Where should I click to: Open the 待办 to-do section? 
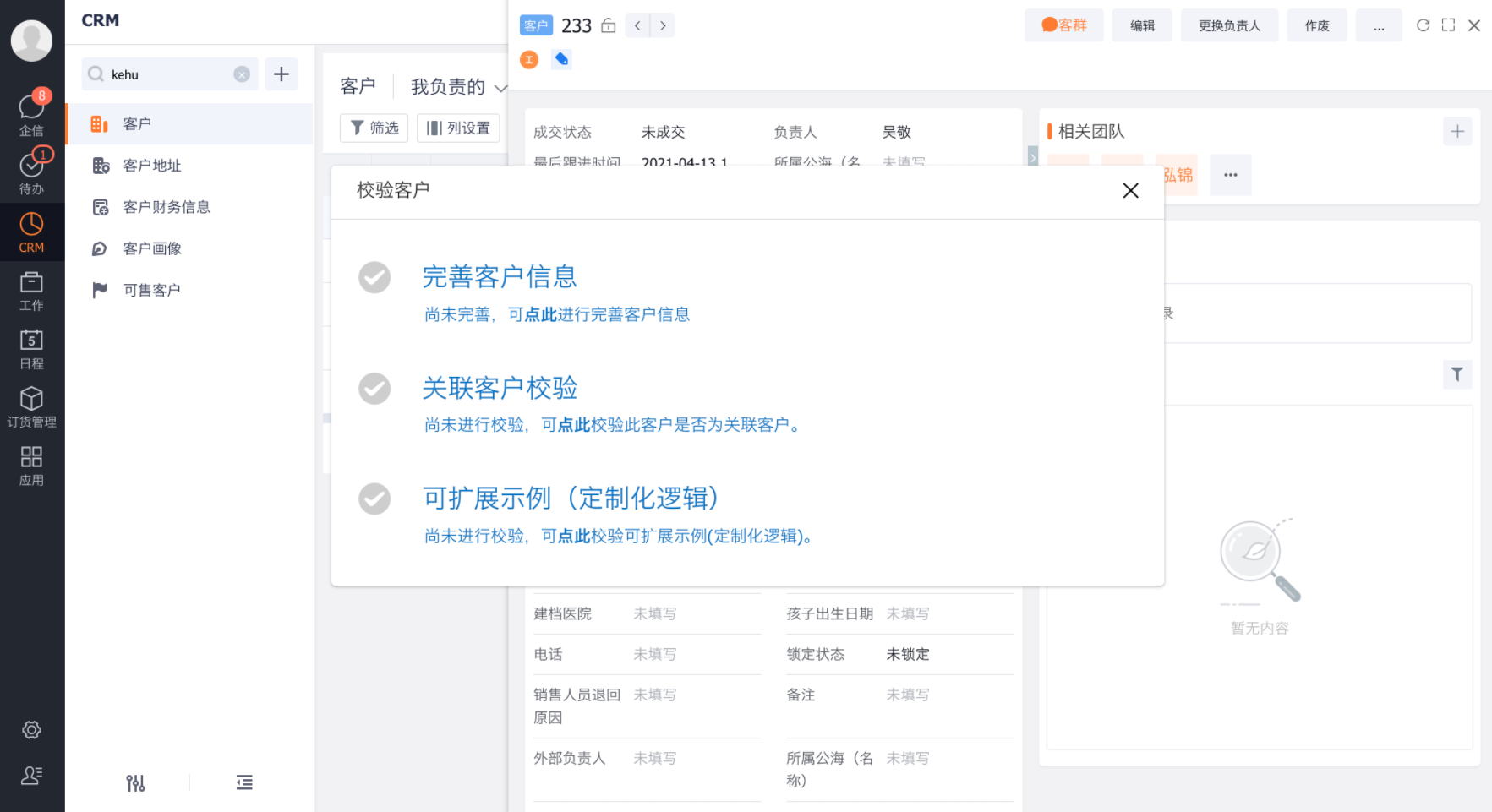coord(31,172)
